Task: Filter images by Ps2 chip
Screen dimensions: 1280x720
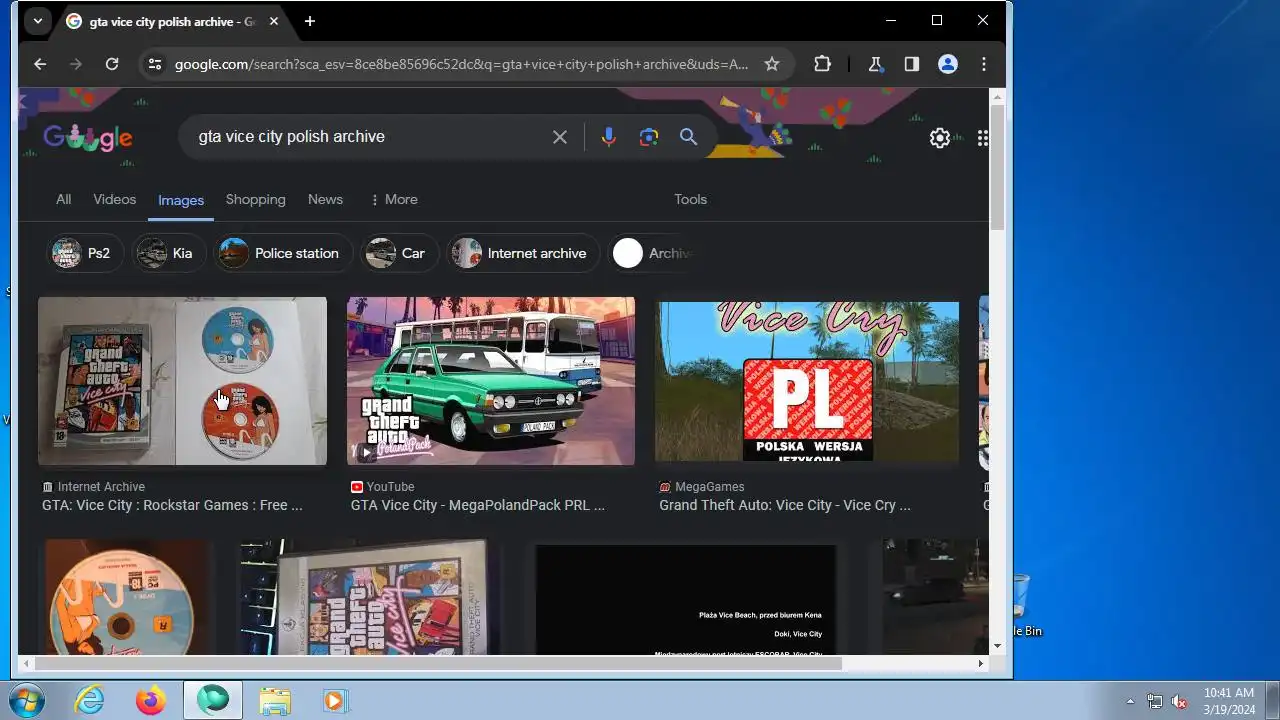Action: (x=85, y=253)
